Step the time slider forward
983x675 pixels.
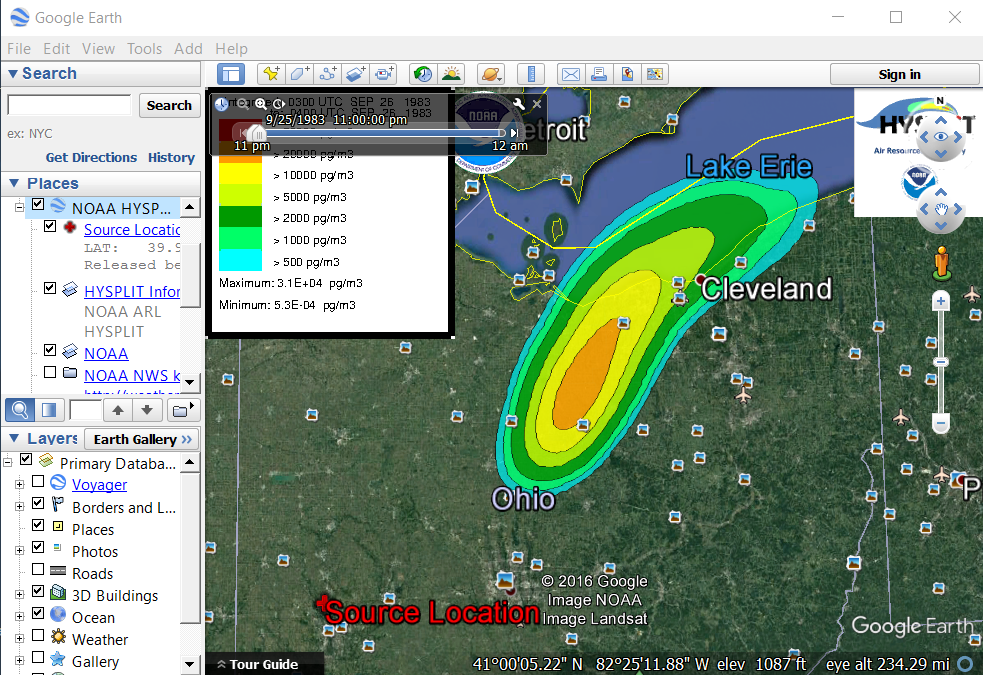coord(514,133)
